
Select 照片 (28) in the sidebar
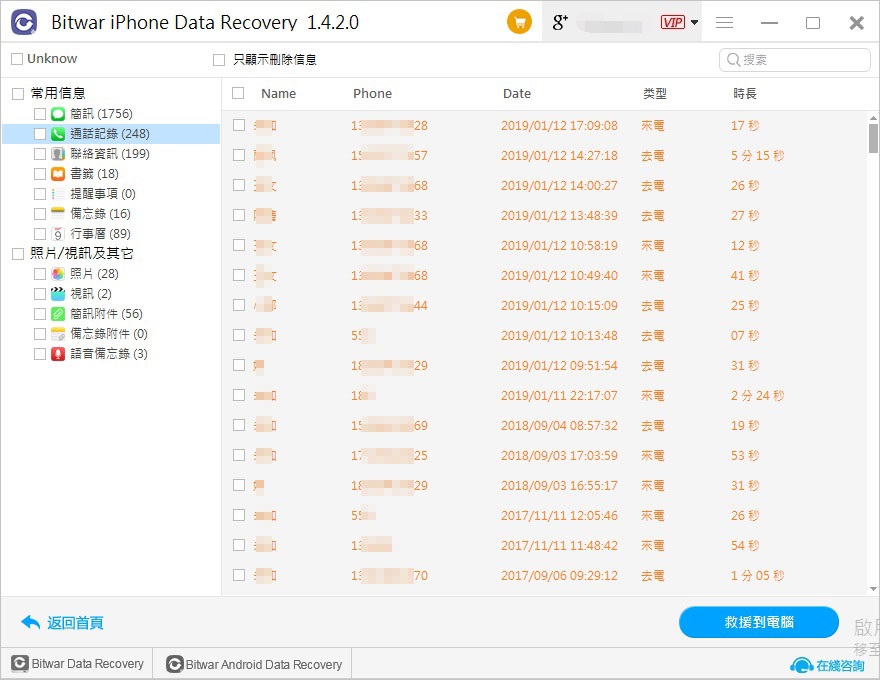[x=94, y=274]
